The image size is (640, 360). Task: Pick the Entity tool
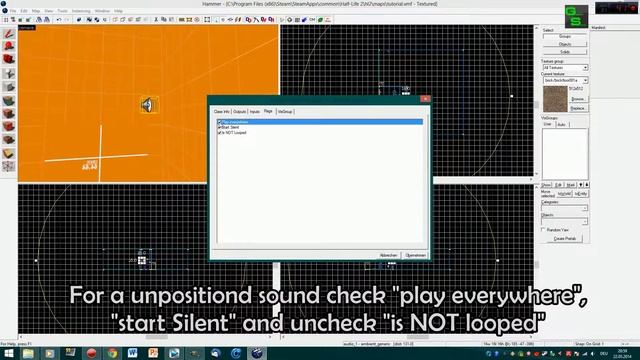point(9,73)
